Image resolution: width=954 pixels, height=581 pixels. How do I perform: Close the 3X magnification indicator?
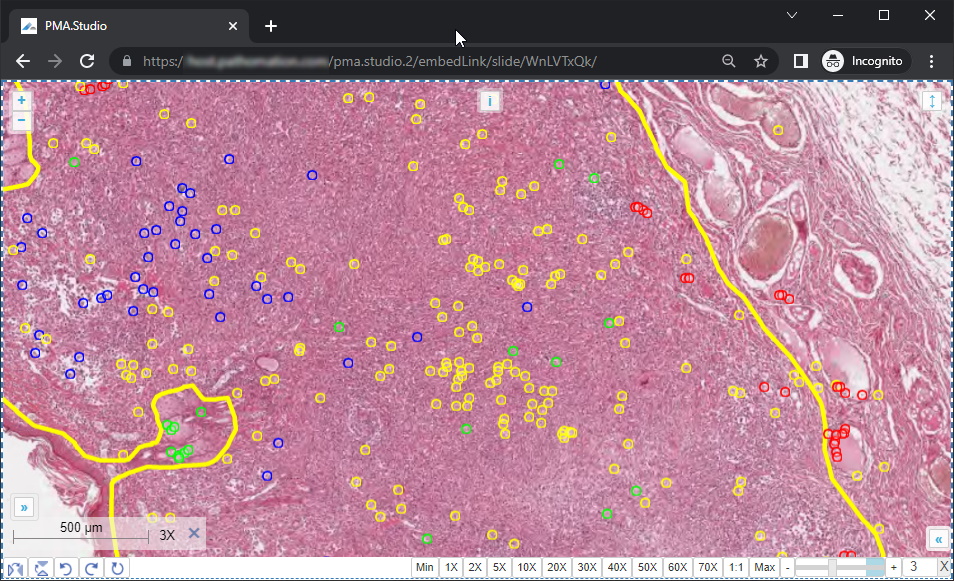[194, 534]
